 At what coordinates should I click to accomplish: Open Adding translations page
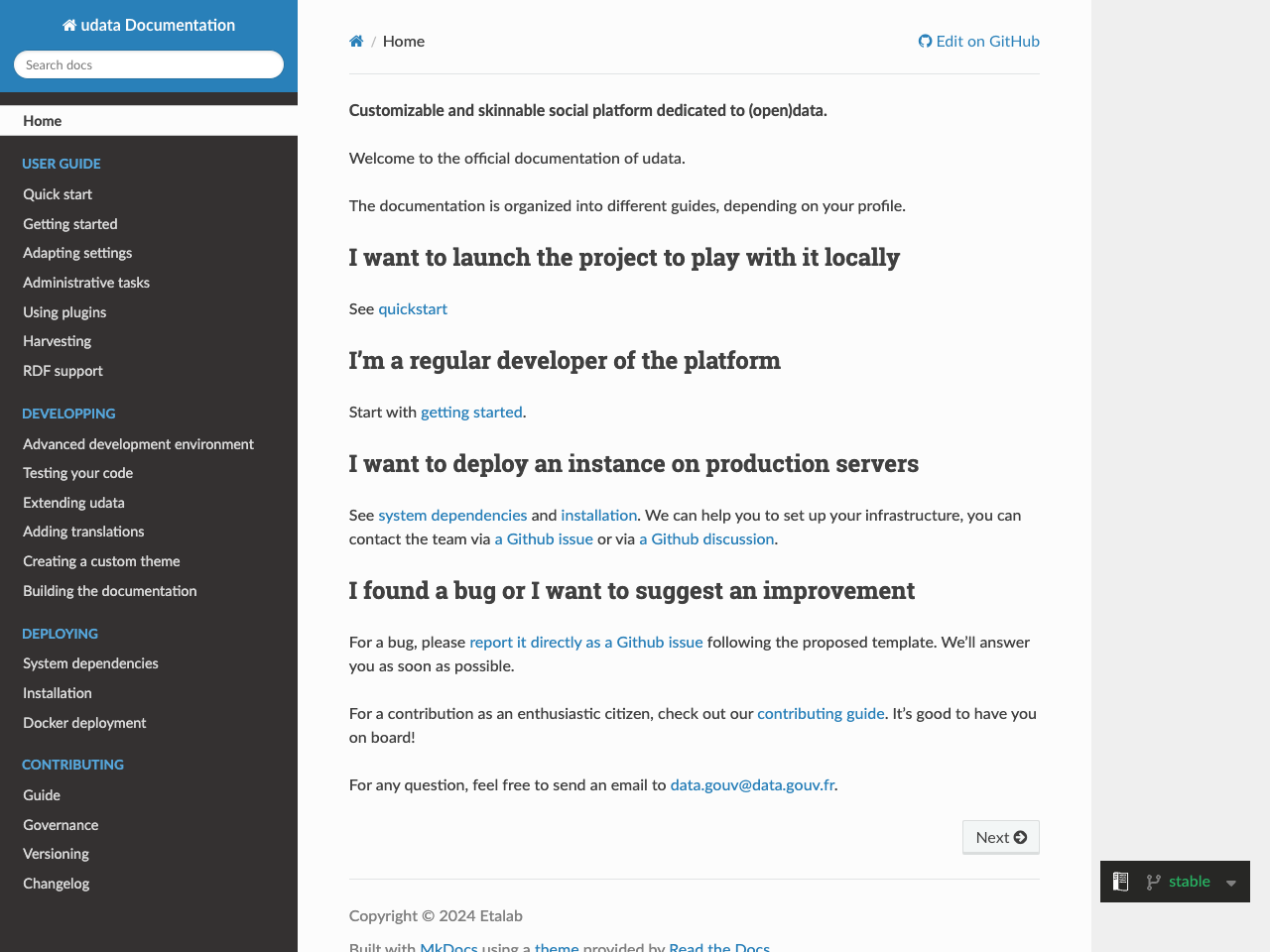click(149, 532)
